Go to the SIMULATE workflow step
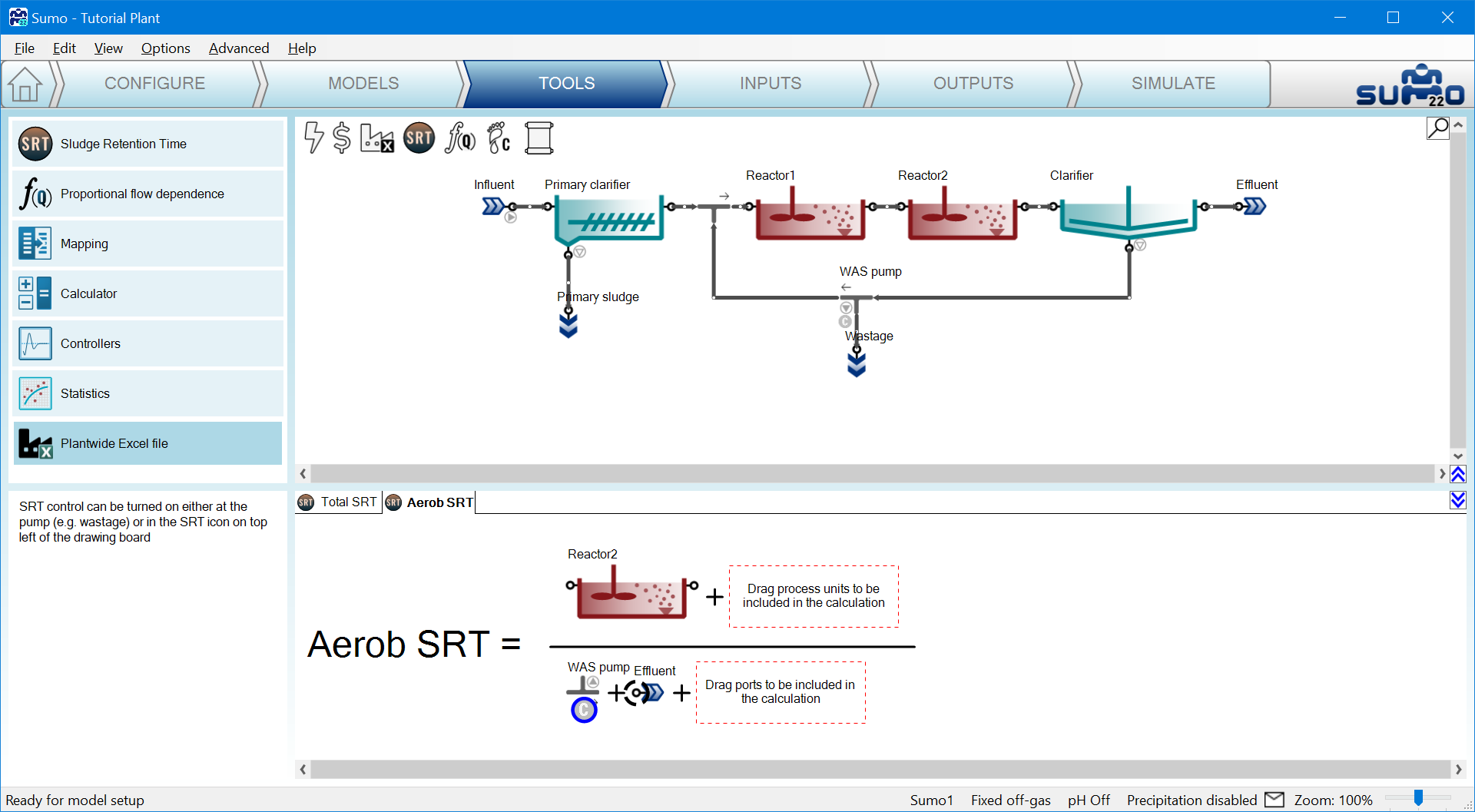 (1172, 84)
